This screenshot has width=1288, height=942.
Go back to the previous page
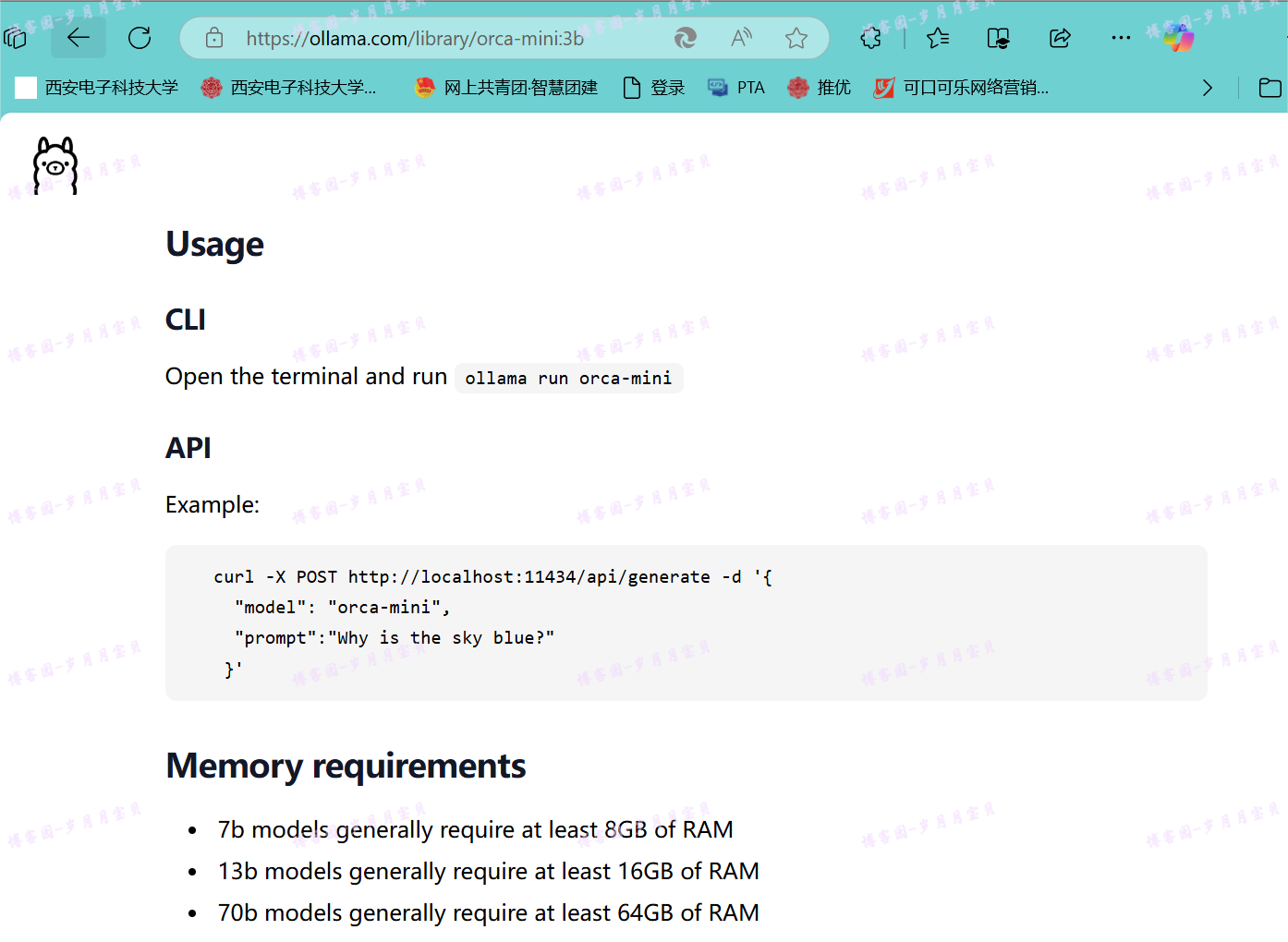point(79,38)
